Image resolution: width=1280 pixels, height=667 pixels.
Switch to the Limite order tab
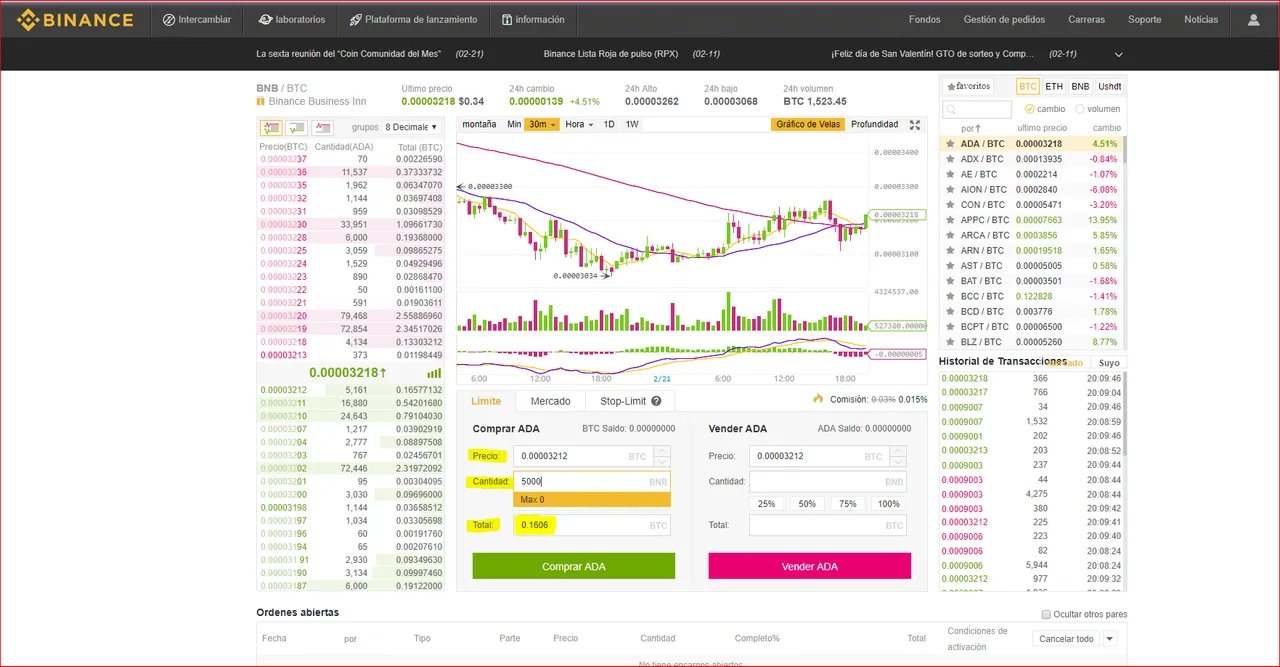[486, 401]
